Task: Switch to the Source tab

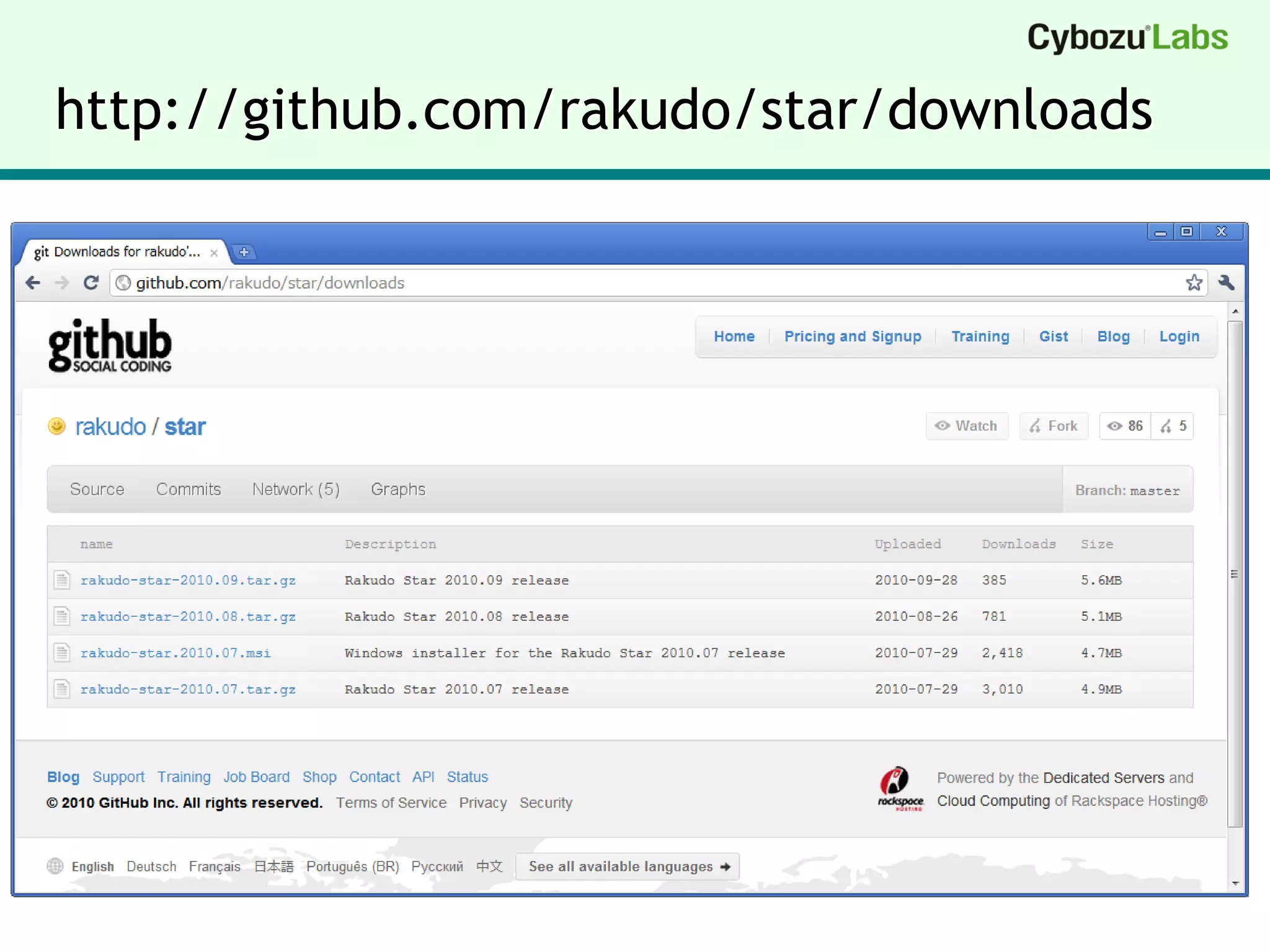Action: 97,489
